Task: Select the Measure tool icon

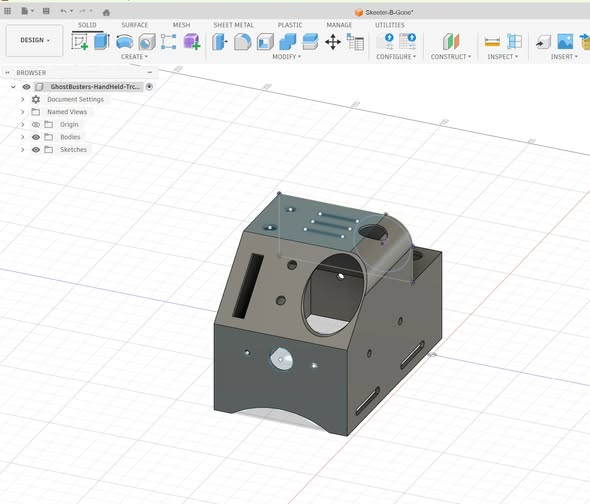Action: coord(492,42)
